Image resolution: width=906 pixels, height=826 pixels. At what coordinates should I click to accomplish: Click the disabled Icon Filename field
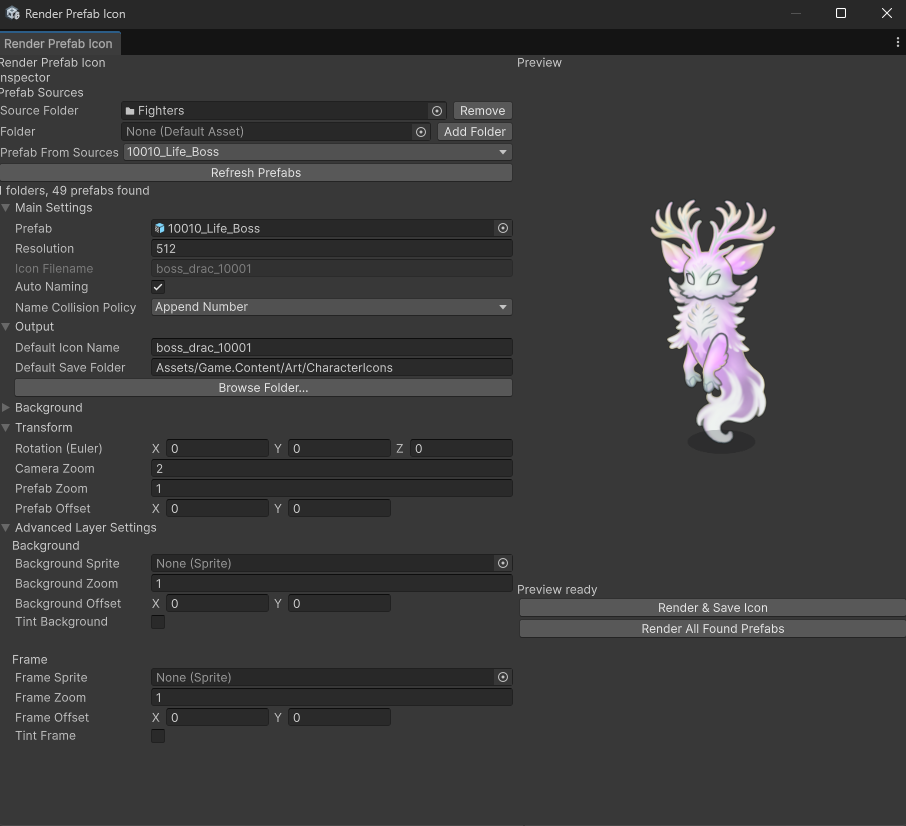[x=332, y=269]
